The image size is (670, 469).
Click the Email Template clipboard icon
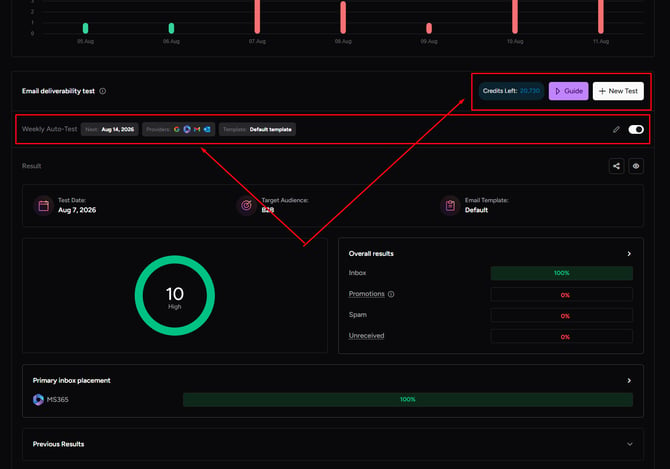450,205
